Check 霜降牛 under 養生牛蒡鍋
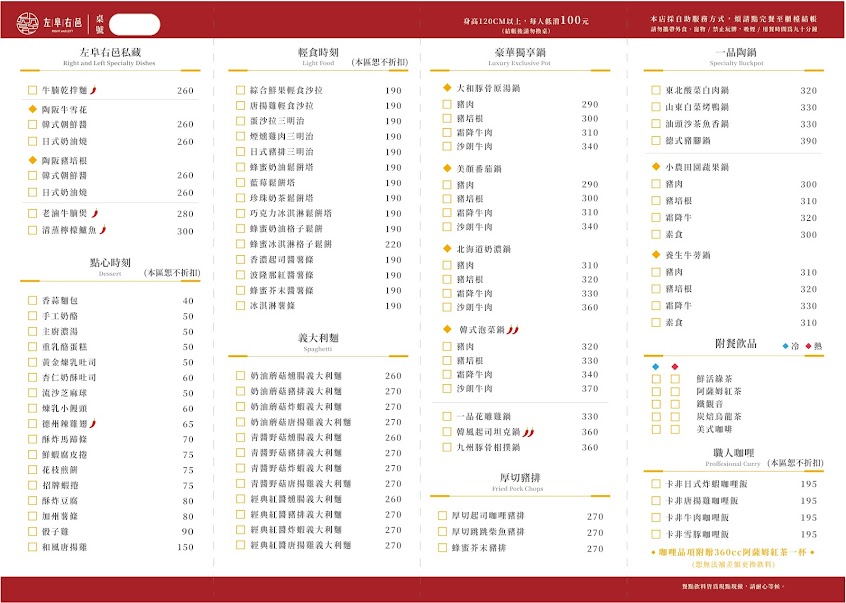 click(x=656, y=305)
